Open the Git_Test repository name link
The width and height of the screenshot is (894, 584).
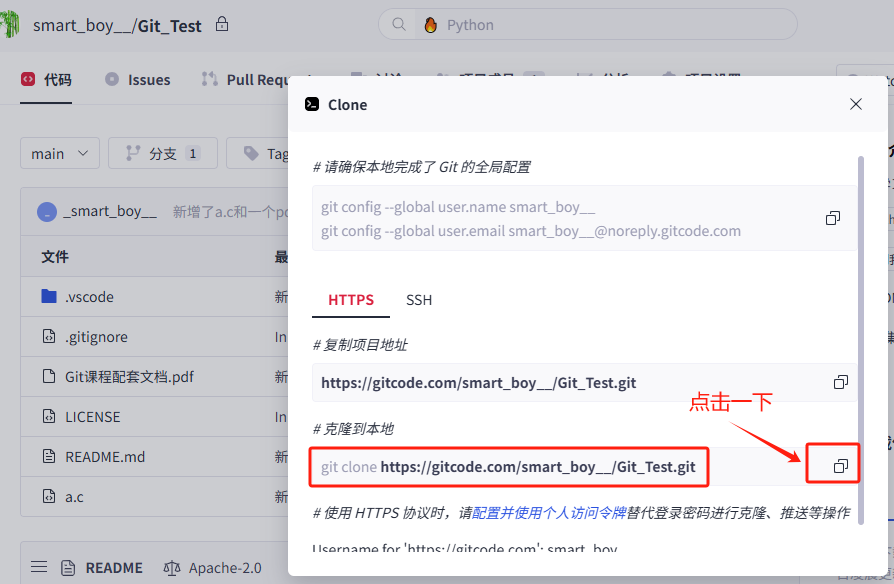tap(169, 26)
